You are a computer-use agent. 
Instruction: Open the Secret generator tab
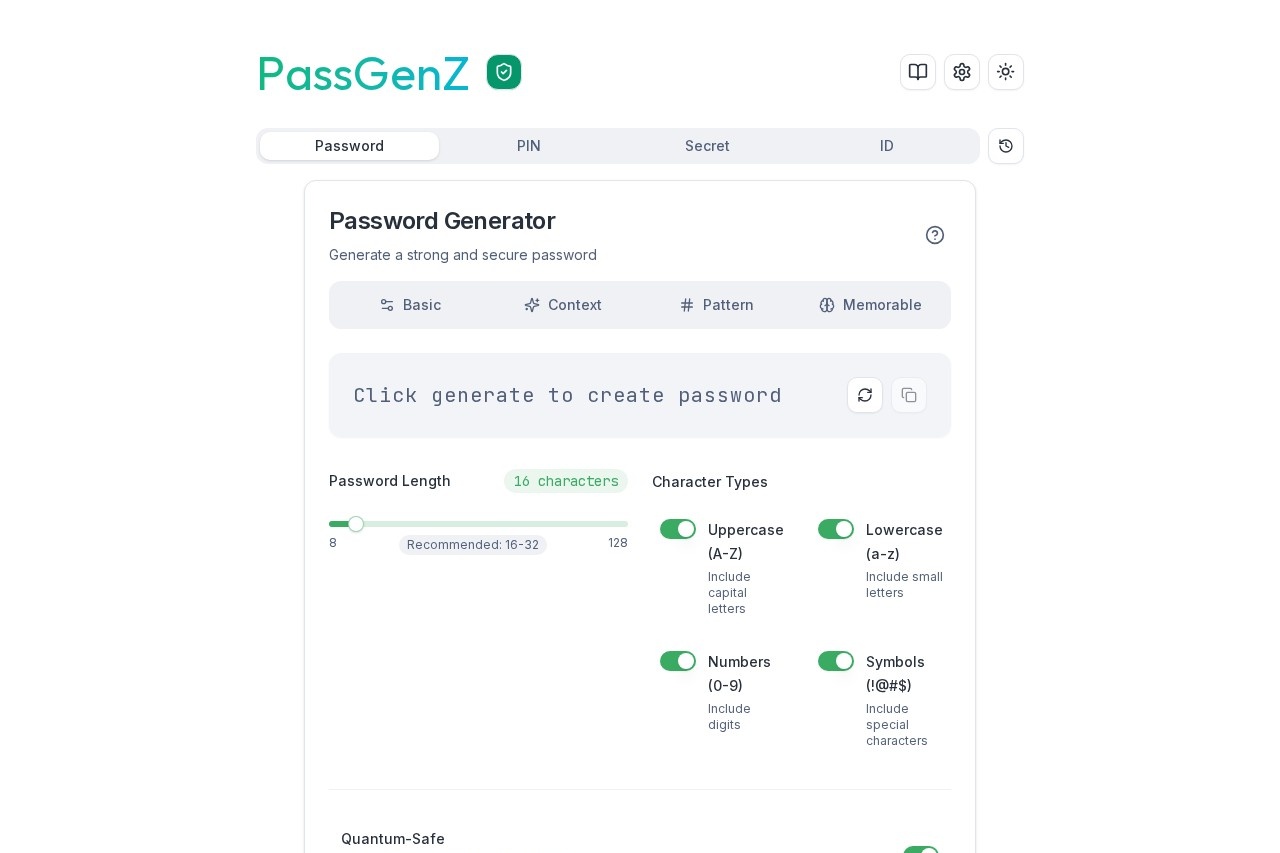coord(707,146)
